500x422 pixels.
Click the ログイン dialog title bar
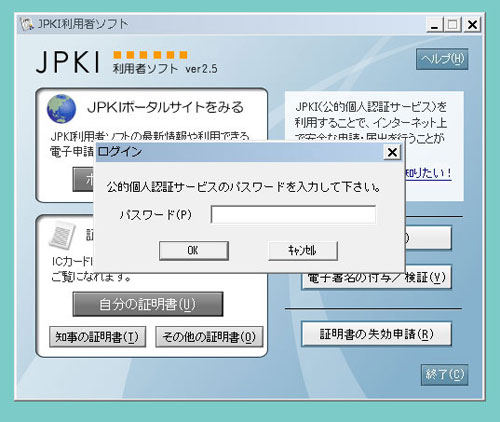pyautogui.click(x=240, y=152)
